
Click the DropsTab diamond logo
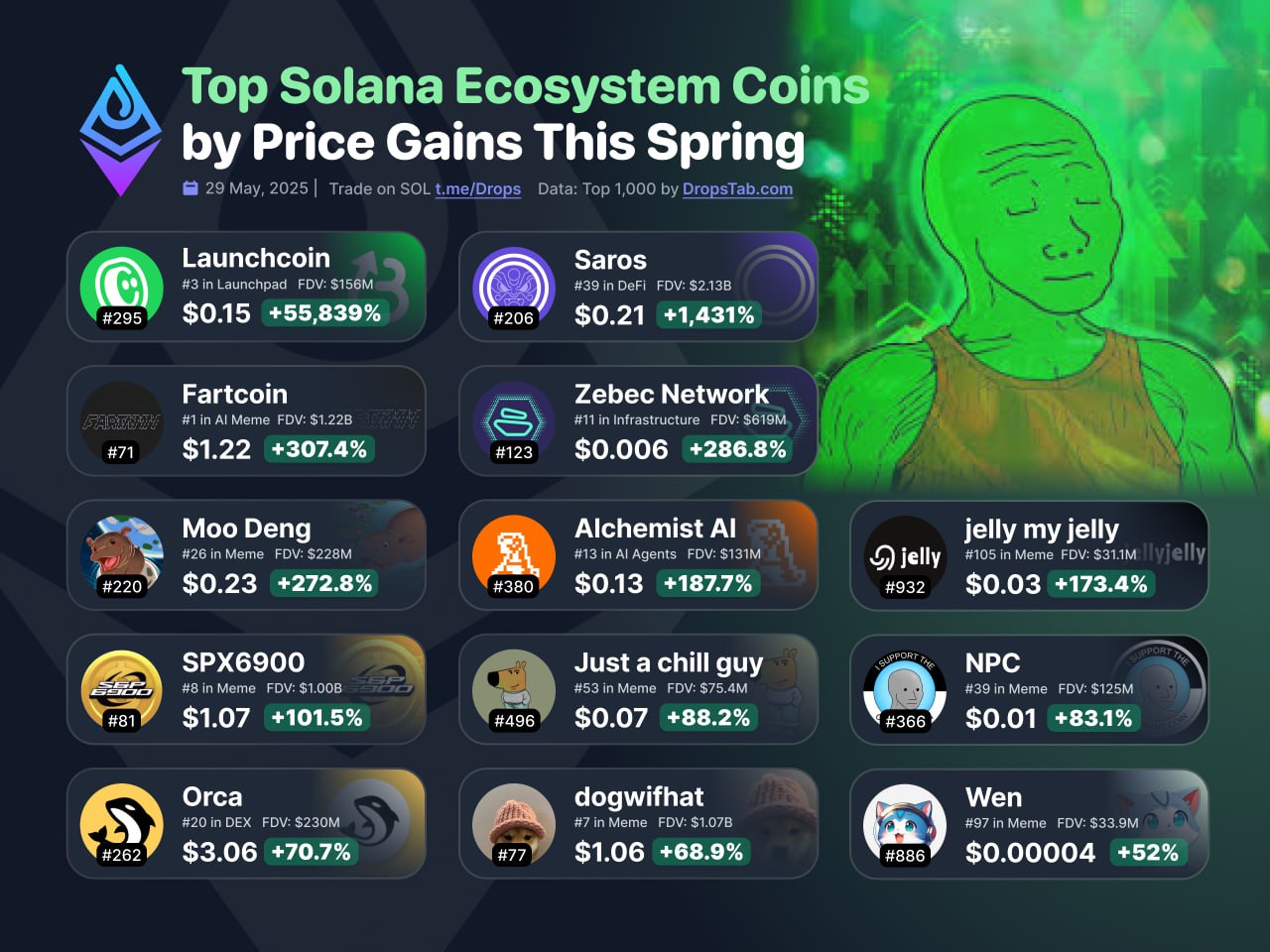pos(121,130)
